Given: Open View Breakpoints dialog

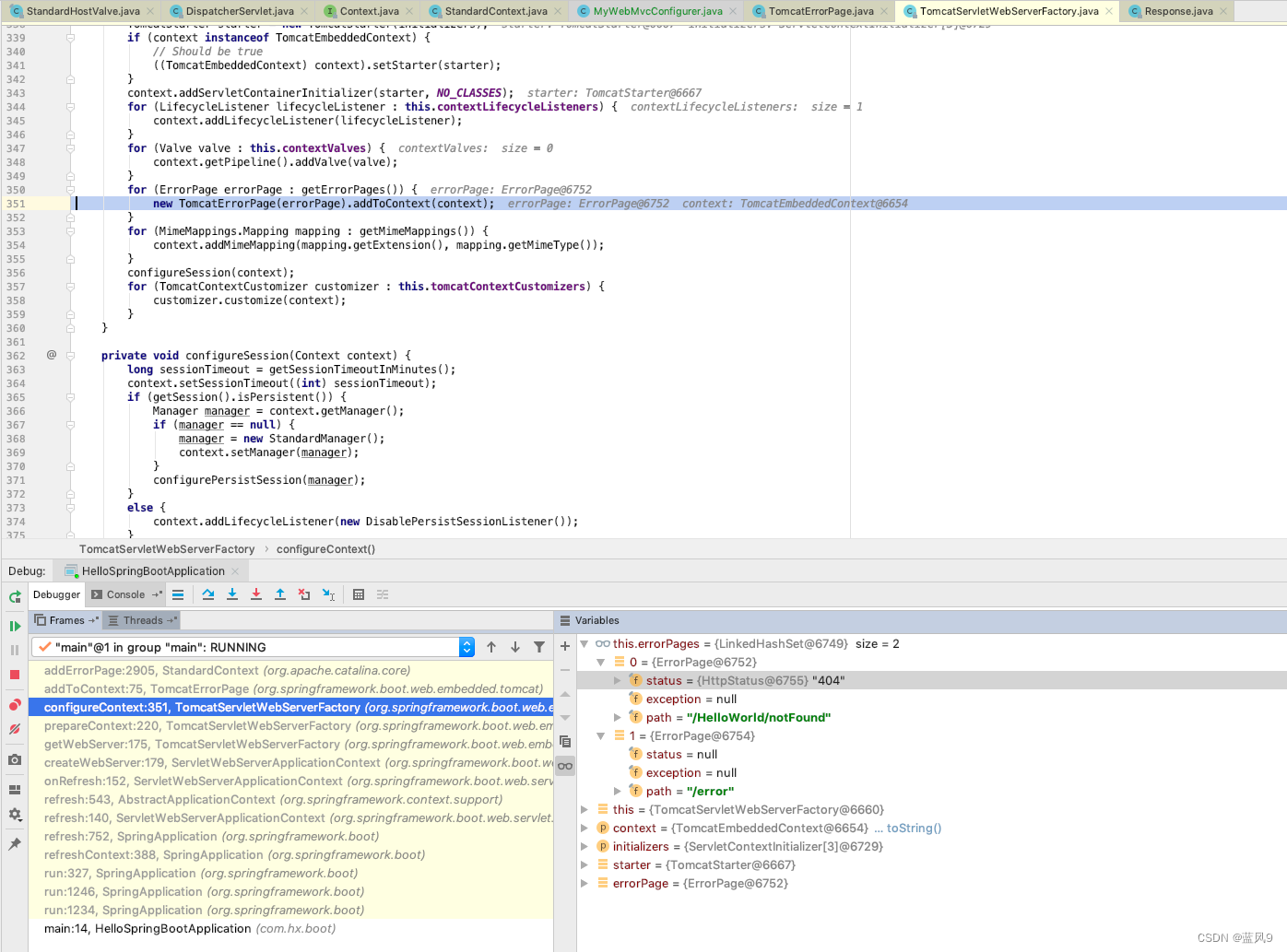Looking at the screenshot, I should tap(15, 705).
